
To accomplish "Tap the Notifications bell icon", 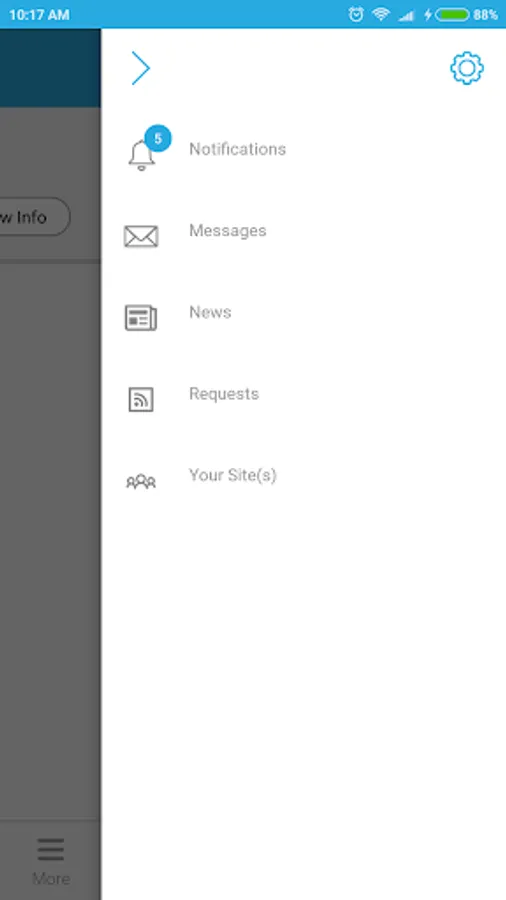I will (141, 156).
